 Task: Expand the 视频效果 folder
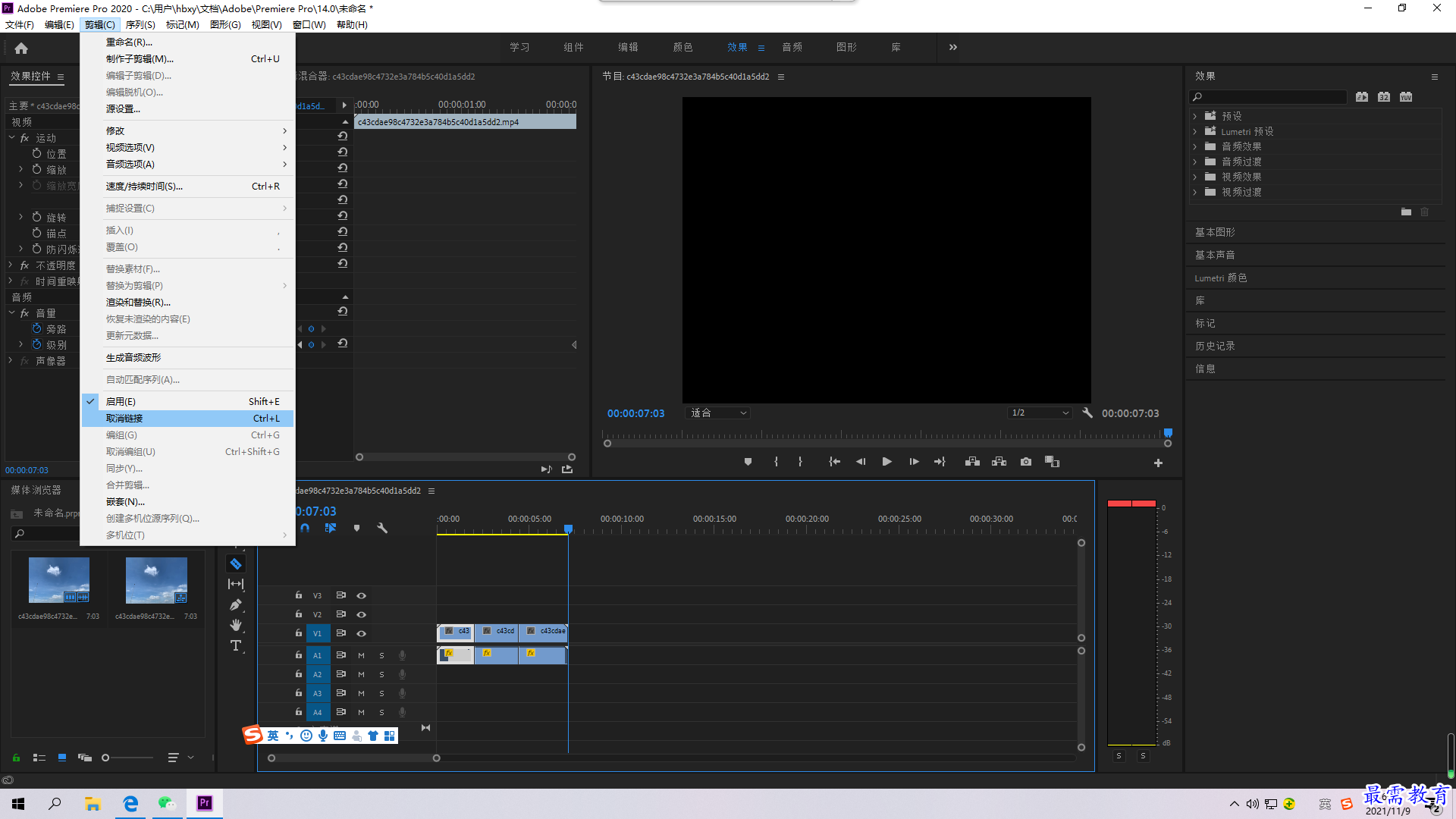1194,177
